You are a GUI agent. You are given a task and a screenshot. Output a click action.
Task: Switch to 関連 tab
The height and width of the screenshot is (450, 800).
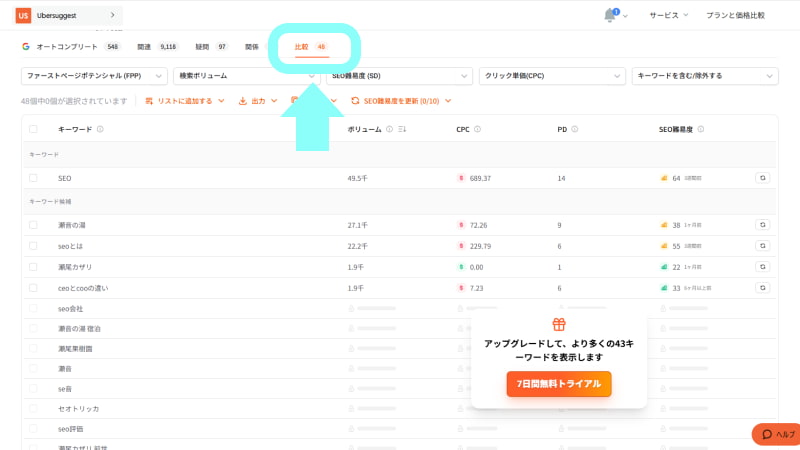pyautogui.click(x=157, y=46)
